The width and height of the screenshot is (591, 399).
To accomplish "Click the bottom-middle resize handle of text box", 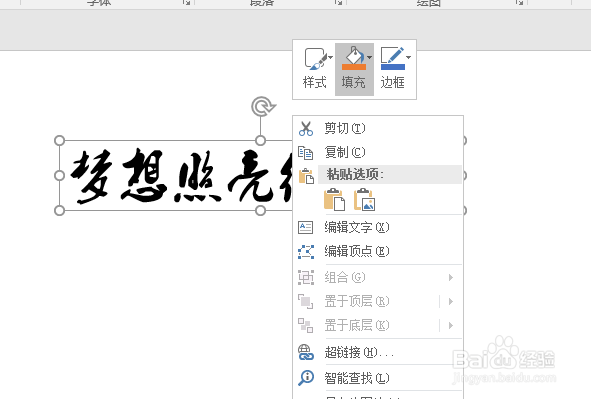I will pyautogui.click(x=260, y=211).
